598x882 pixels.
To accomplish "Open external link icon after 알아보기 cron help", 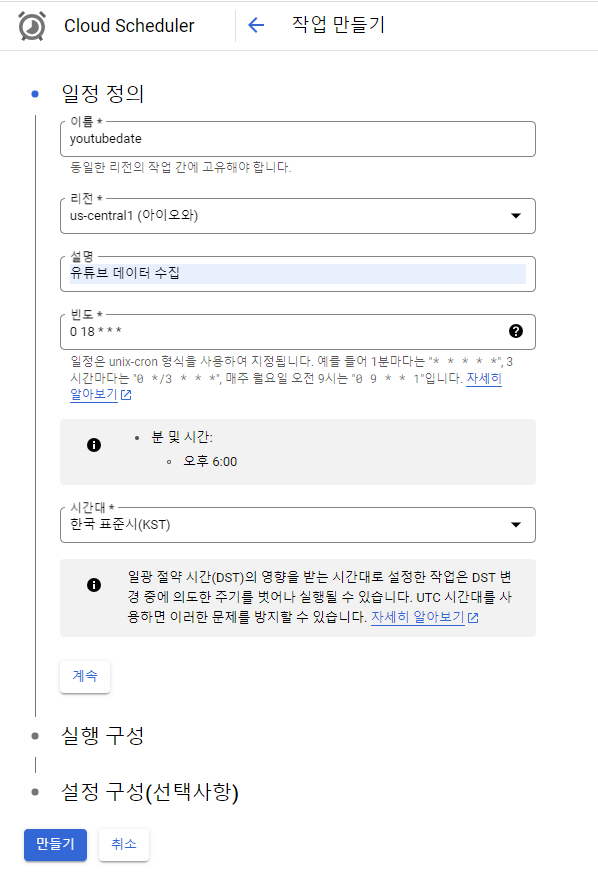I will [x=126, y=395].
